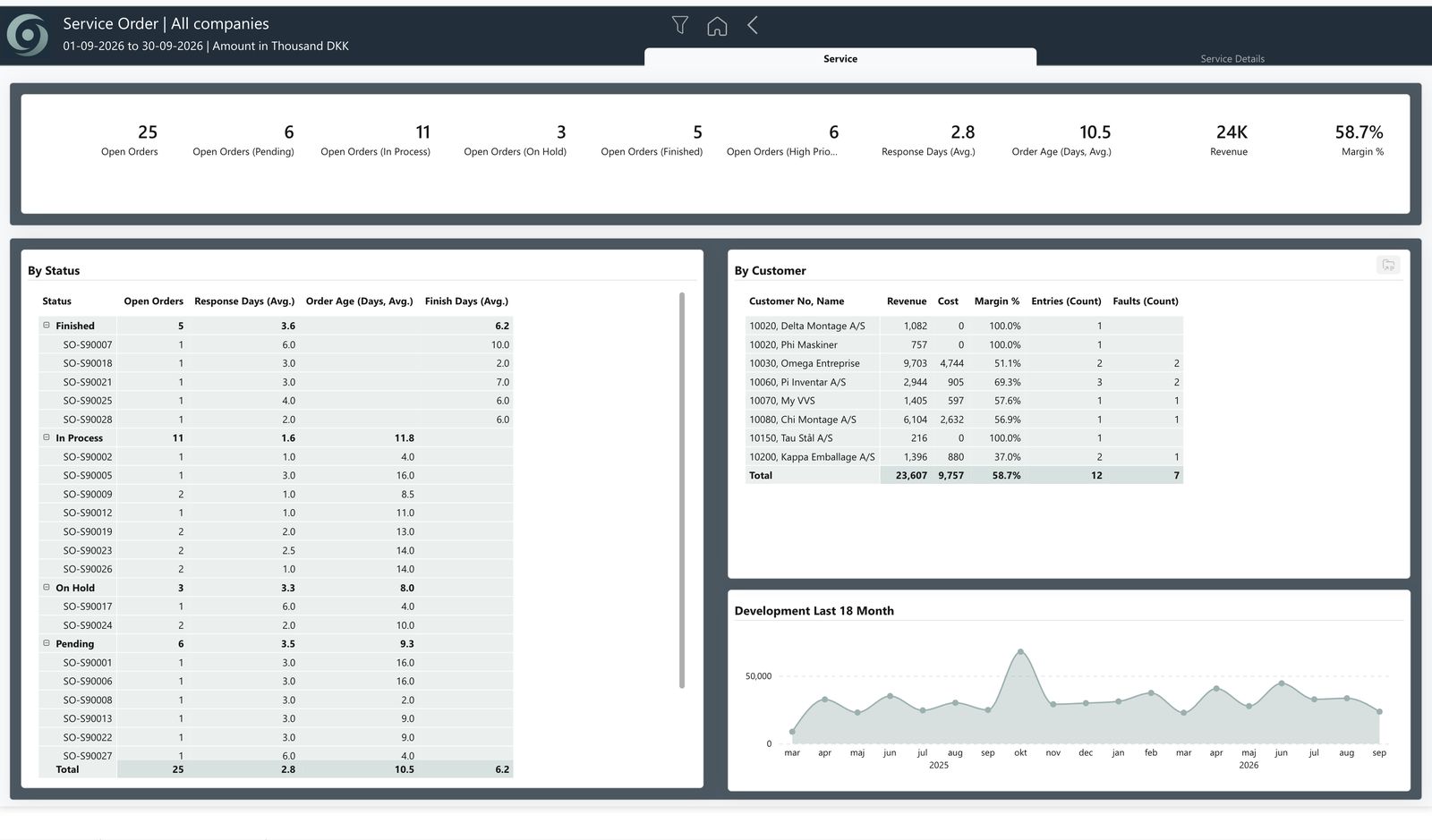Click the By Status table scrollbar
This screenshot has width=1432, height=840.
(x=682, y=490)
